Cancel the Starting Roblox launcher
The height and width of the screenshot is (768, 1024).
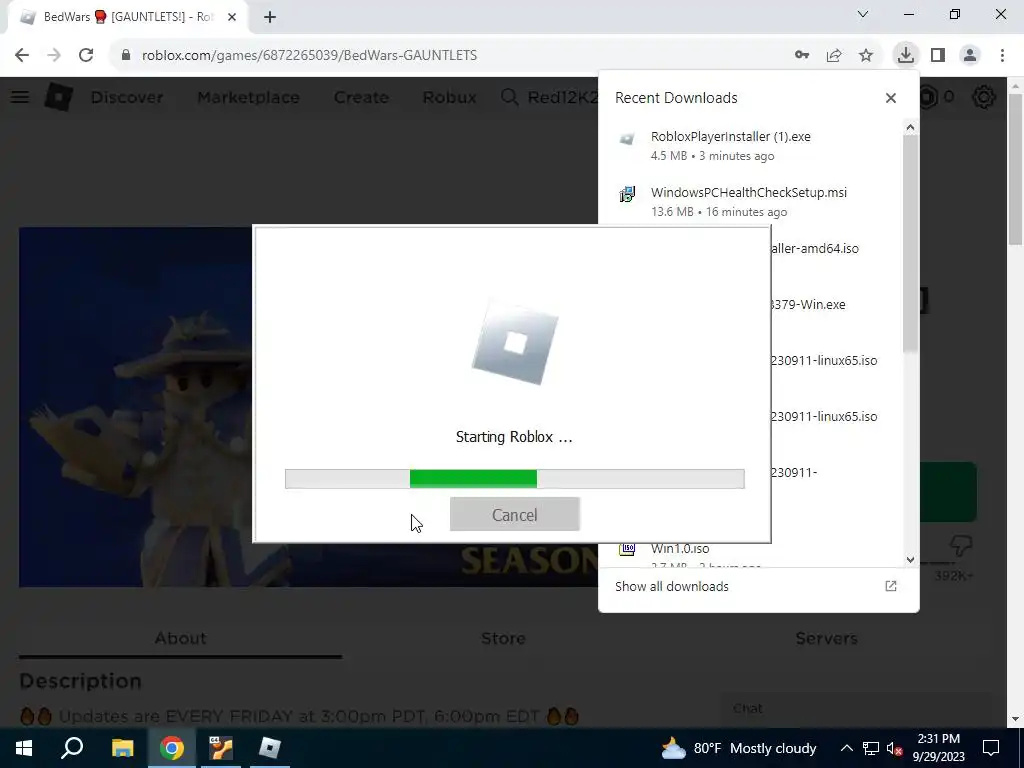(x=515, y=515)
